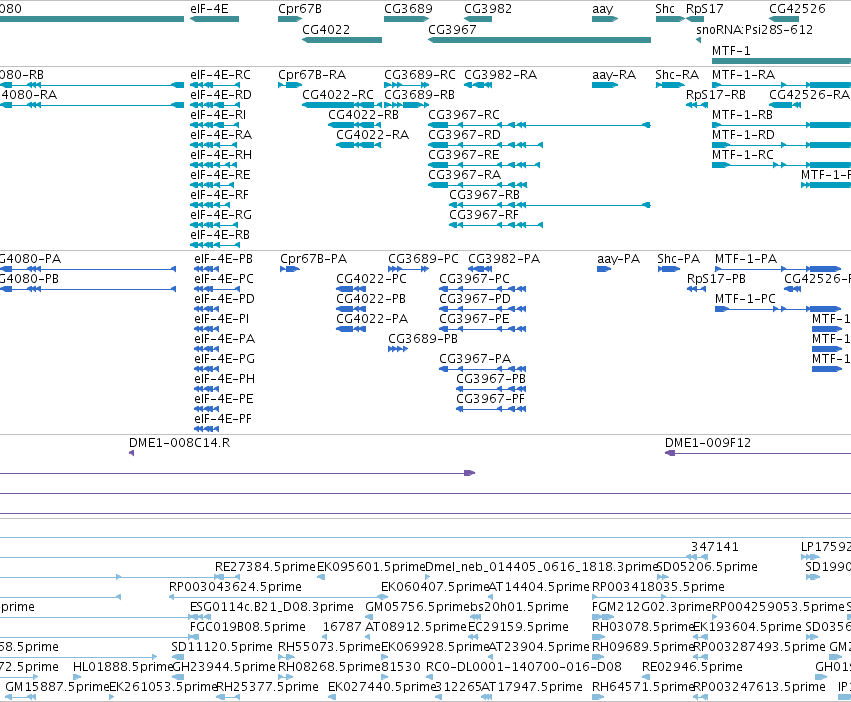This screenshot has width=851, height=702.
Task: Click transcript CG3967-RC
Action: [463, 115]
